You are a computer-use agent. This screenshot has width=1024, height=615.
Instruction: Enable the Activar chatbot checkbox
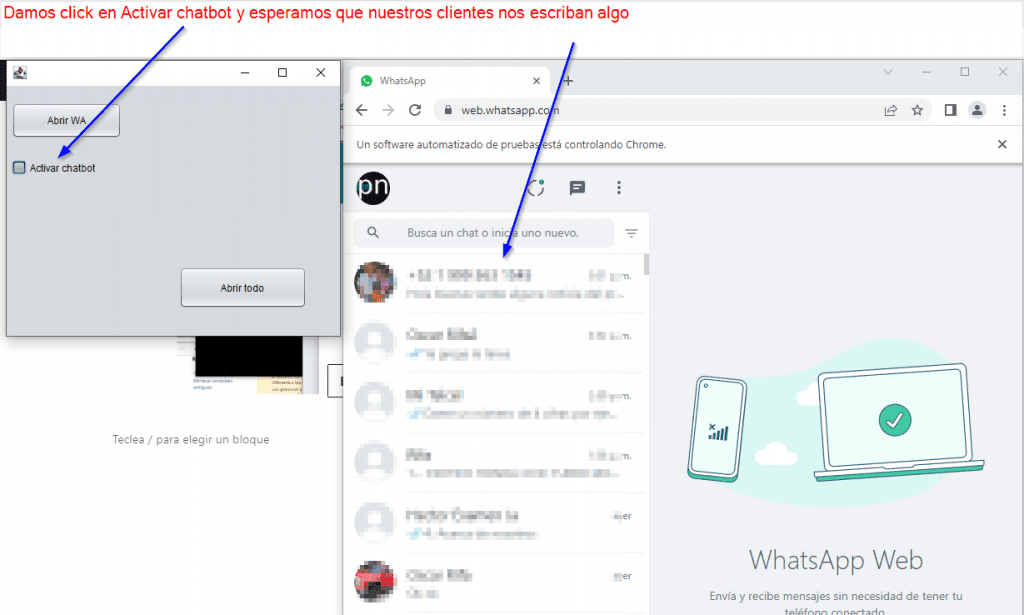click(x=19, y=168)
